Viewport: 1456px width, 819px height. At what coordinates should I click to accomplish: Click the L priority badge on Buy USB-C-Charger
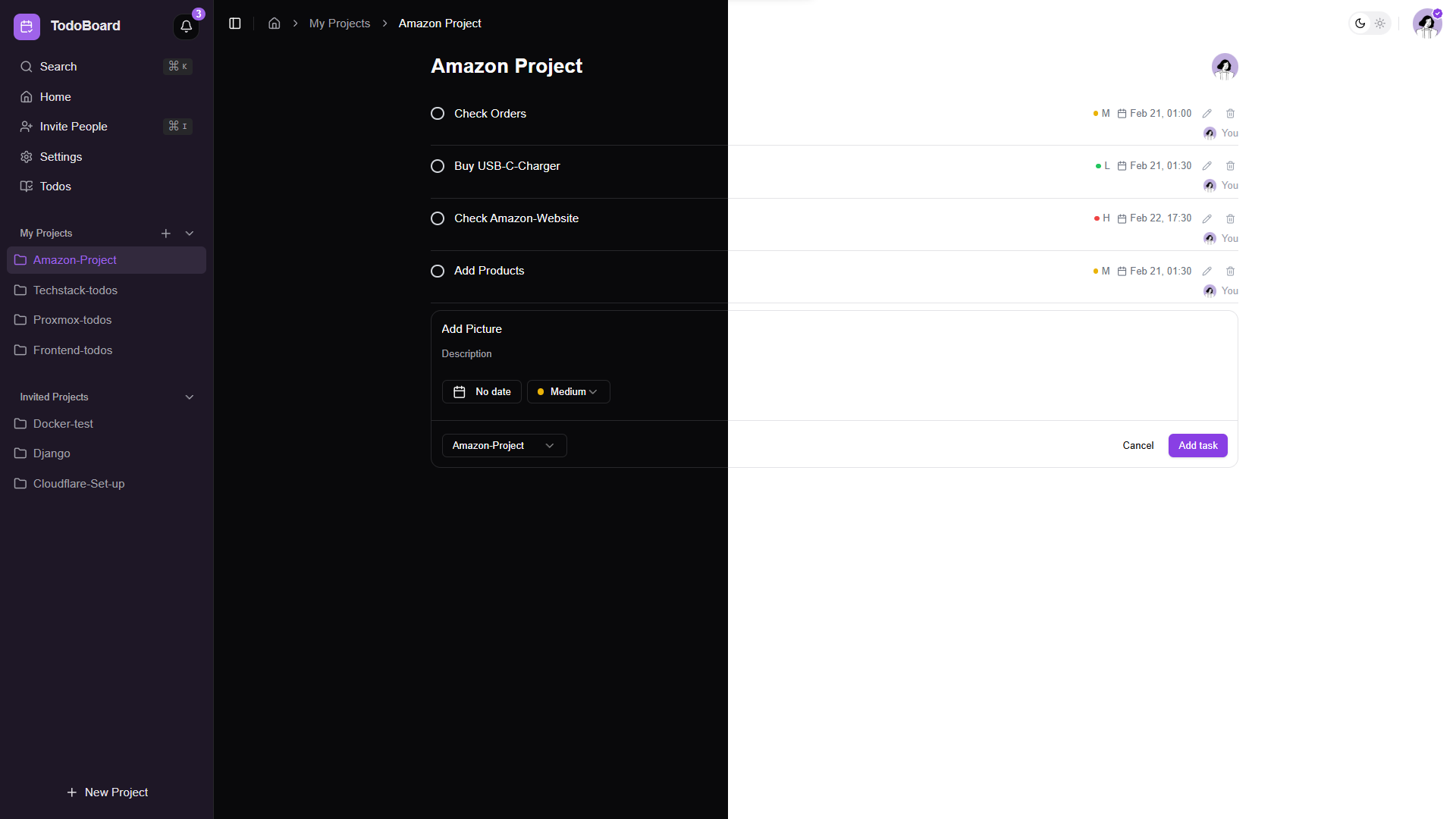[1103, 166]
